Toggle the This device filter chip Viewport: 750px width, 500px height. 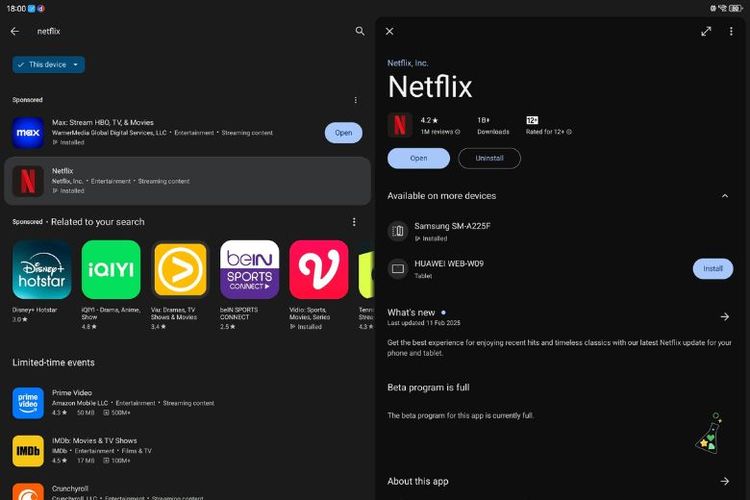(48, 65)
